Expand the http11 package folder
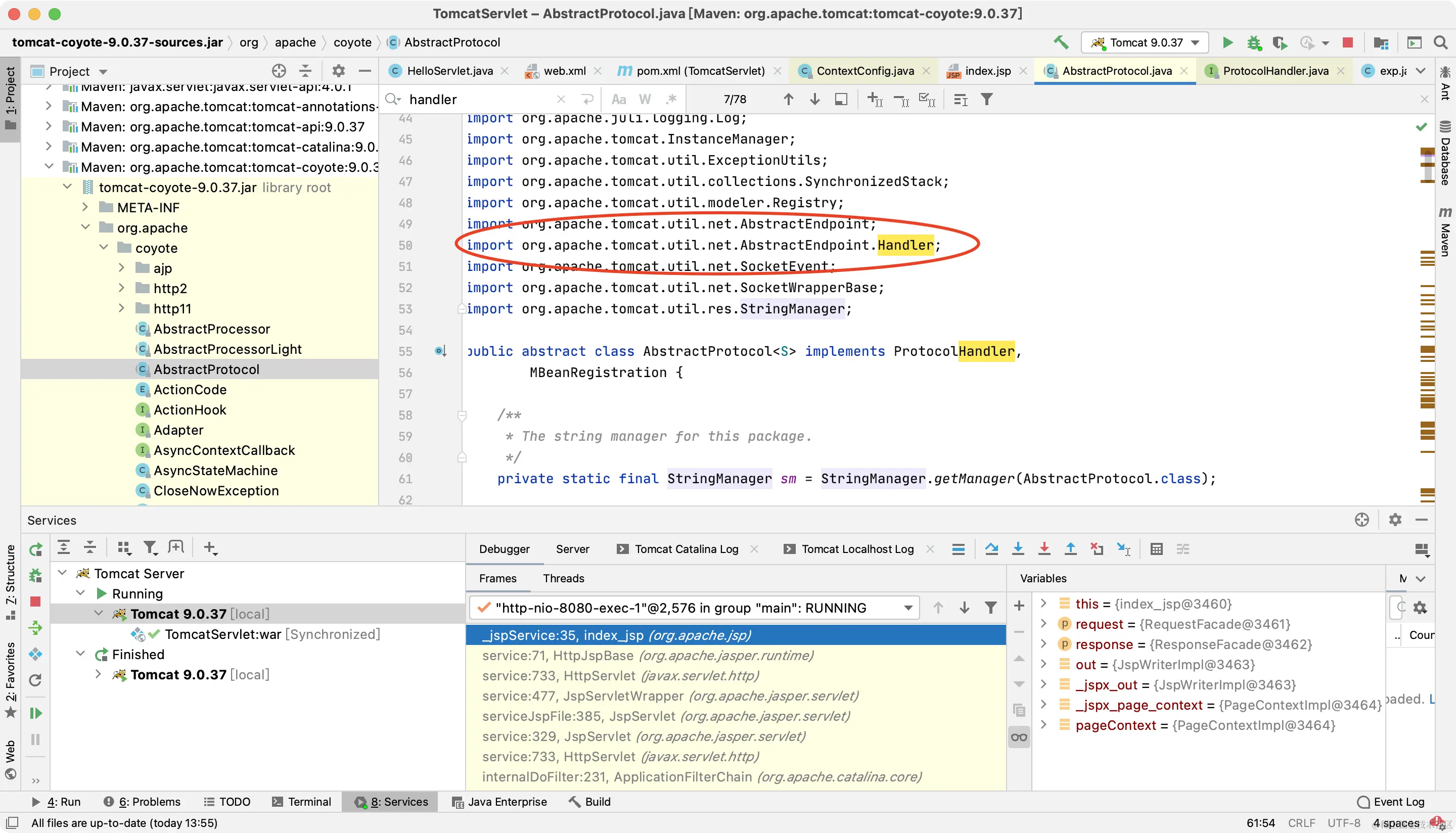This screenshot has height=833, width=1456. point(121,308)
